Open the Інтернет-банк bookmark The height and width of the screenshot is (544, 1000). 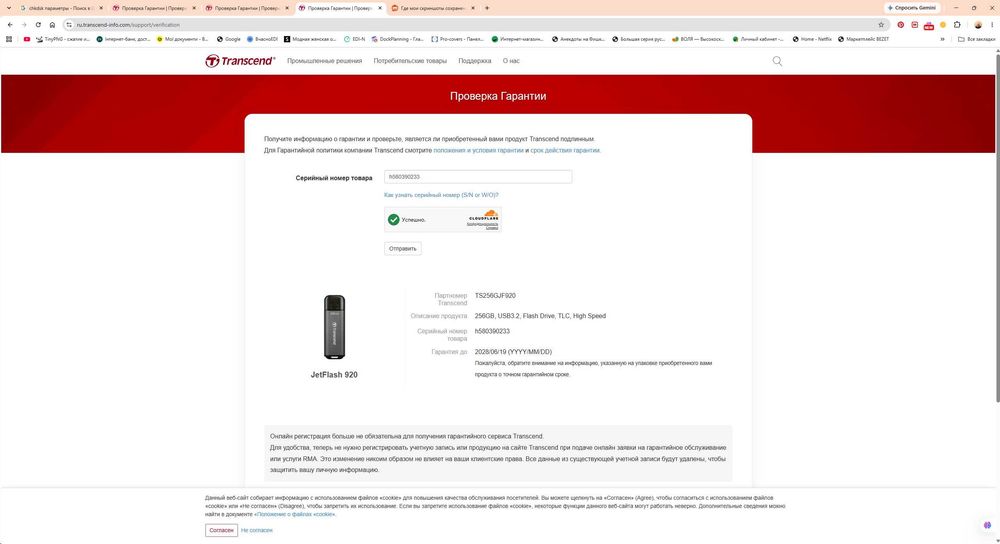pos(123,39)
